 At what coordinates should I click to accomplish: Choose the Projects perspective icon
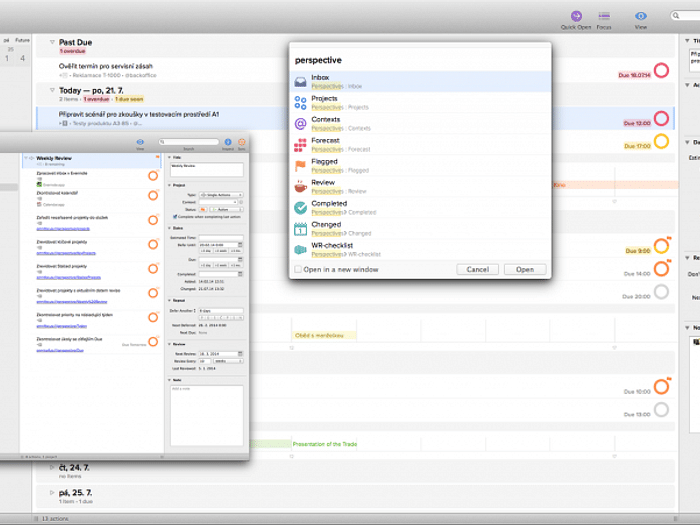(301, 103)
